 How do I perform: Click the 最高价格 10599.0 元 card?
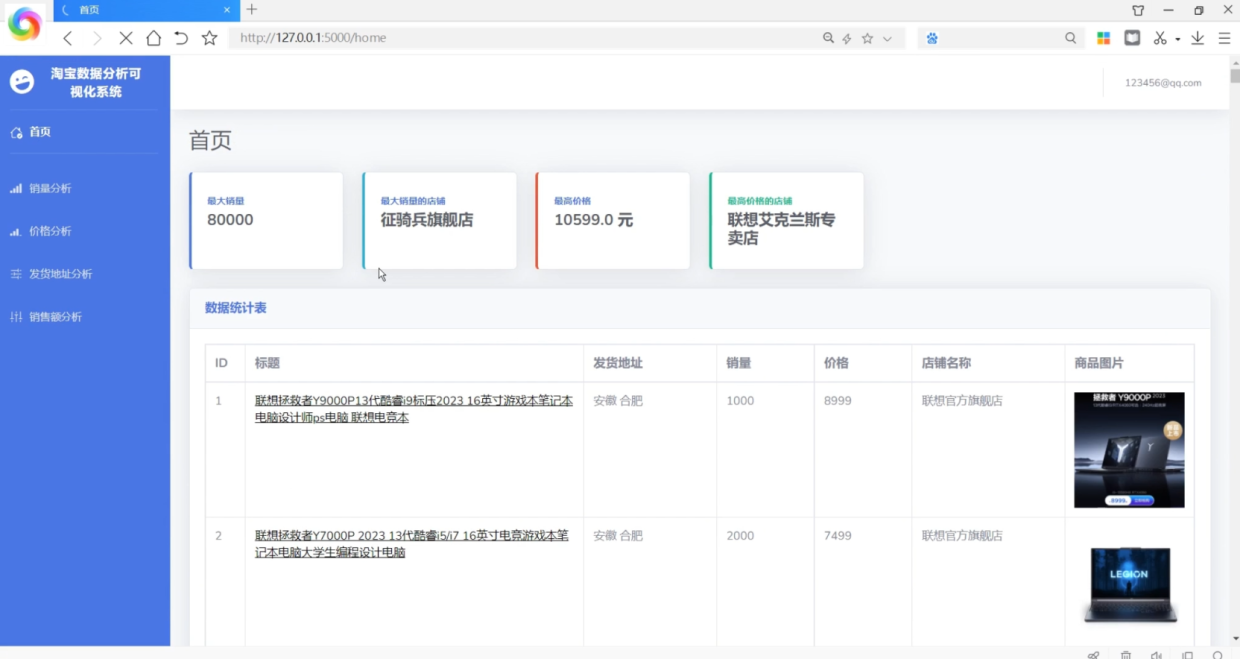(x=613, y=220)
